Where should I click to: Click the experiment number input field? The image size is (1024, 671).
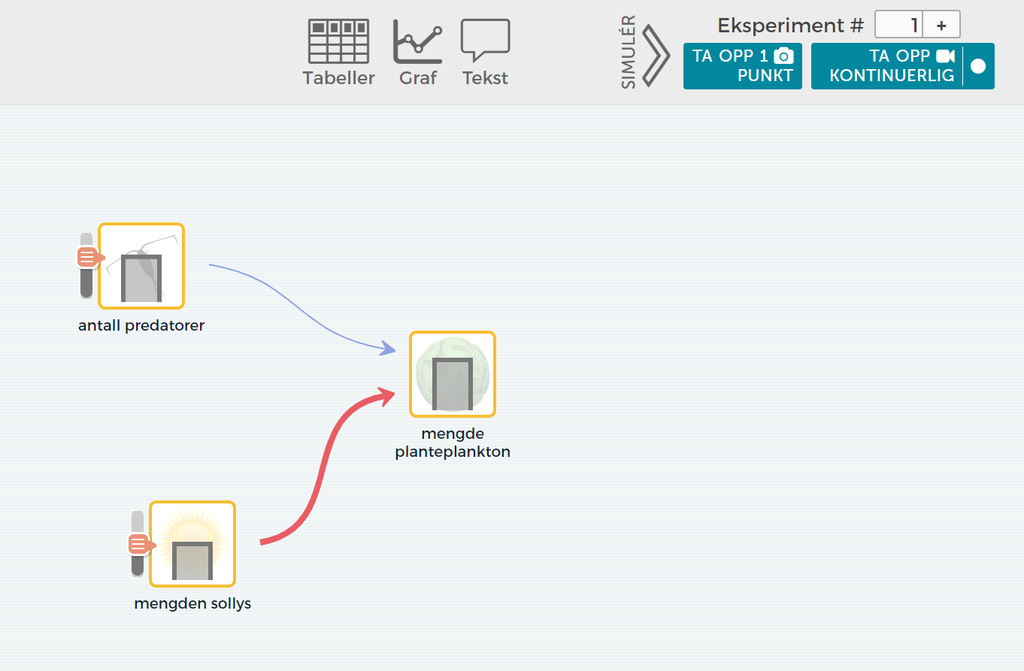tap(898, 25)
